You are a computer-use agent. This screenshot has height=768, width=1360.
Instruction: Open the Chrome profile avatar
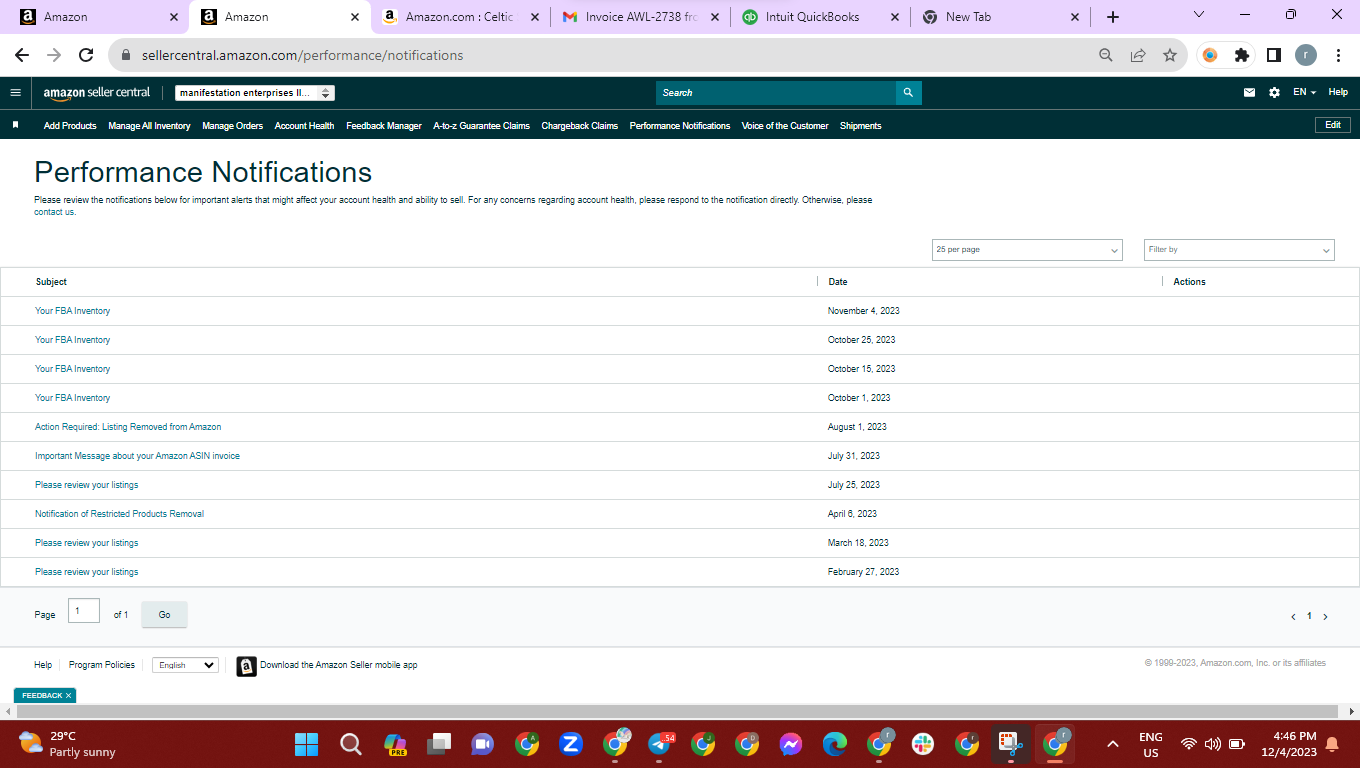(1306, 56)
